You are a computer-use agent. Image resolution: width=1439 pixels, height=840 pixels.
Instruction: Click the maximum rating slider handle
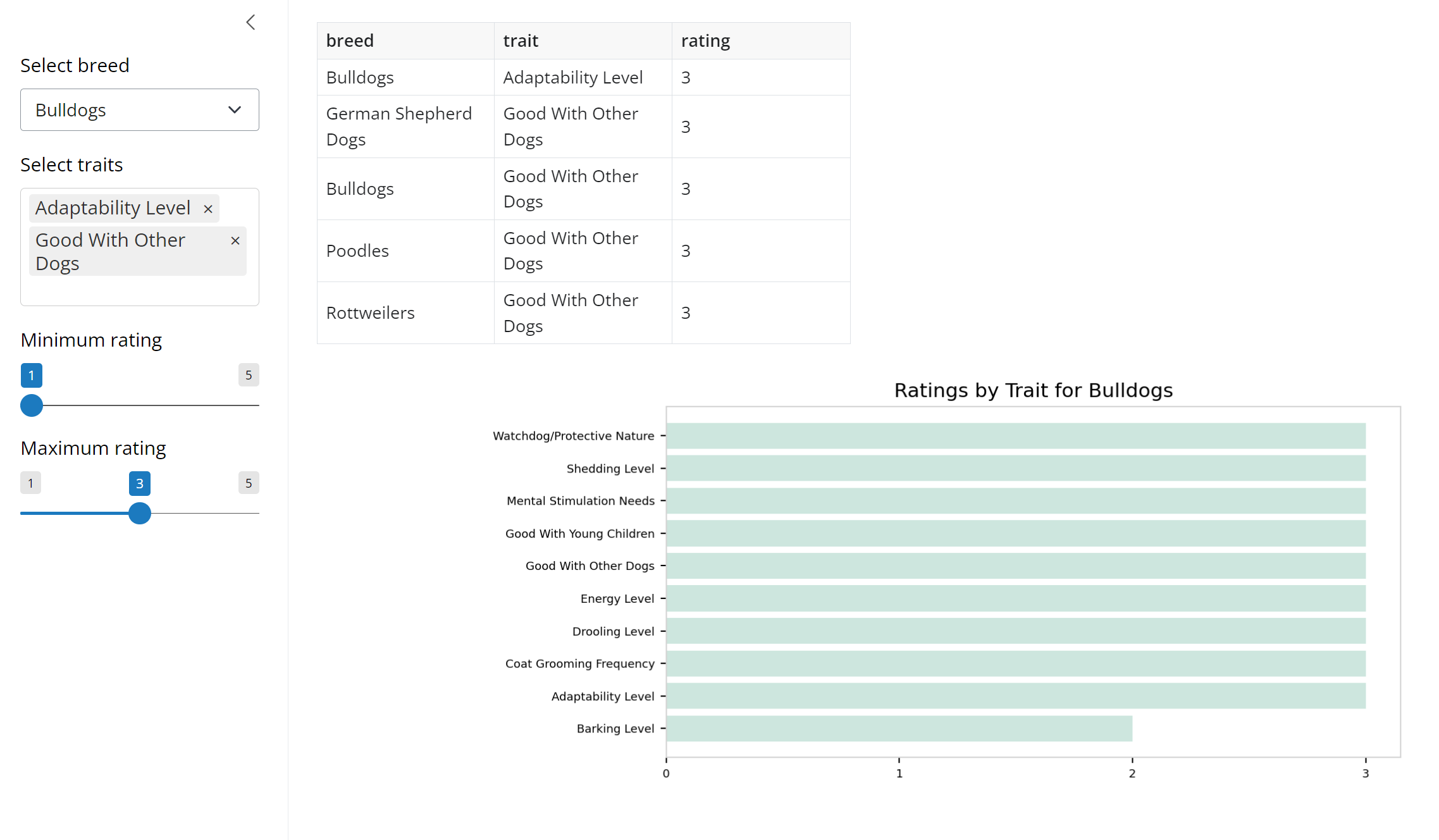(140, 514)
